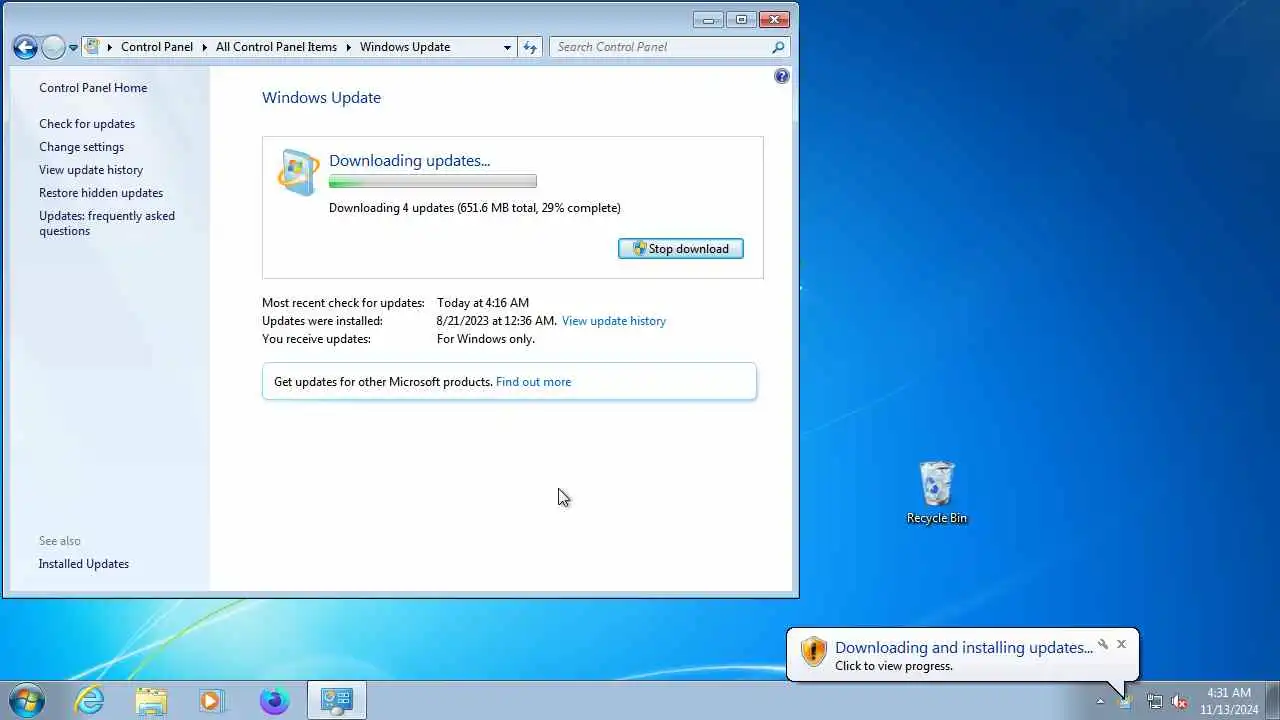Expand the arrow after All Control Panel Items
This screenshot has height=720, width=1280.
349,47
